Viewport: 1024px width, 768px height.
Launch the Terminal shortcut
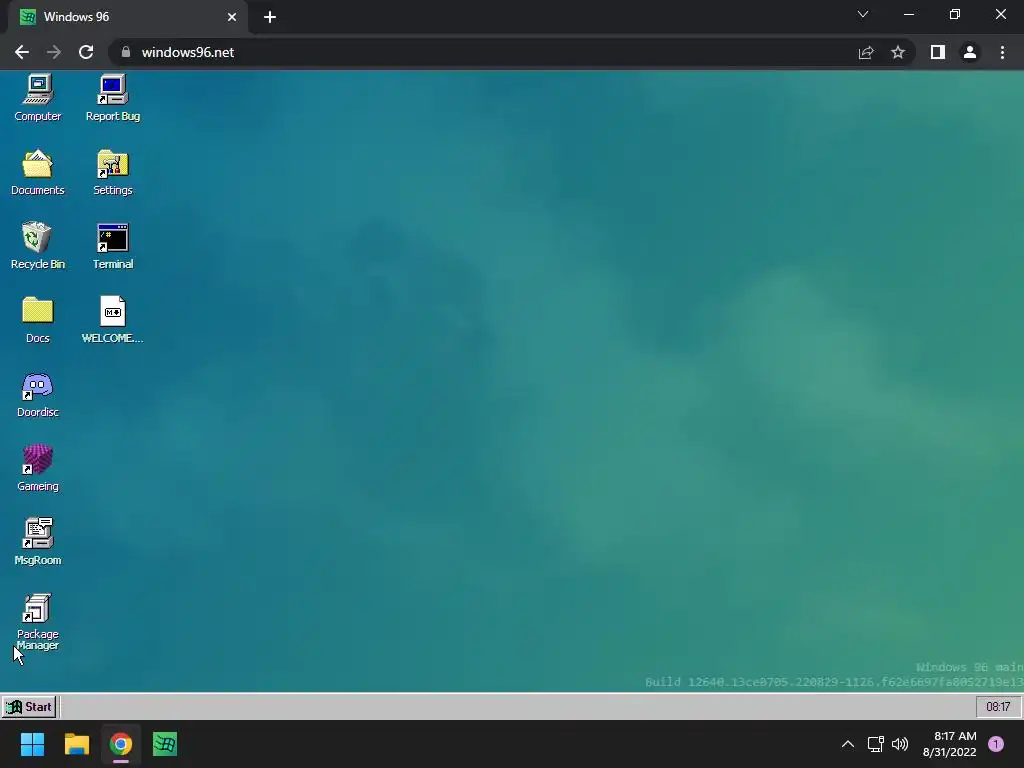point(113,246)
